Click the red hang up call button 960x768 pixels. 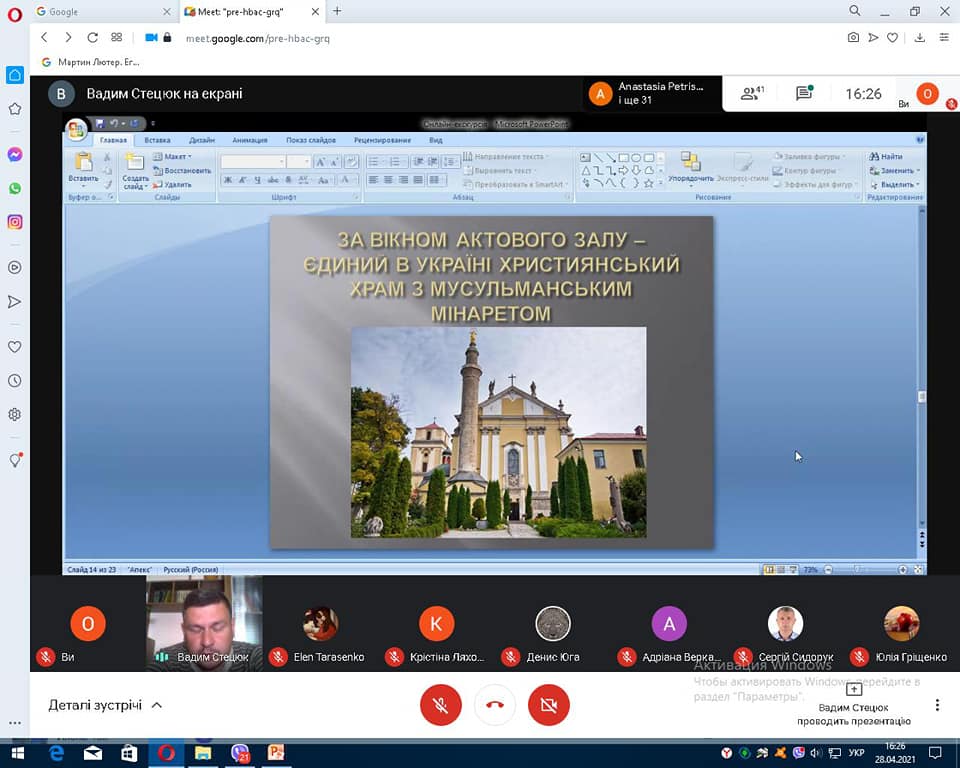point(494,705)
